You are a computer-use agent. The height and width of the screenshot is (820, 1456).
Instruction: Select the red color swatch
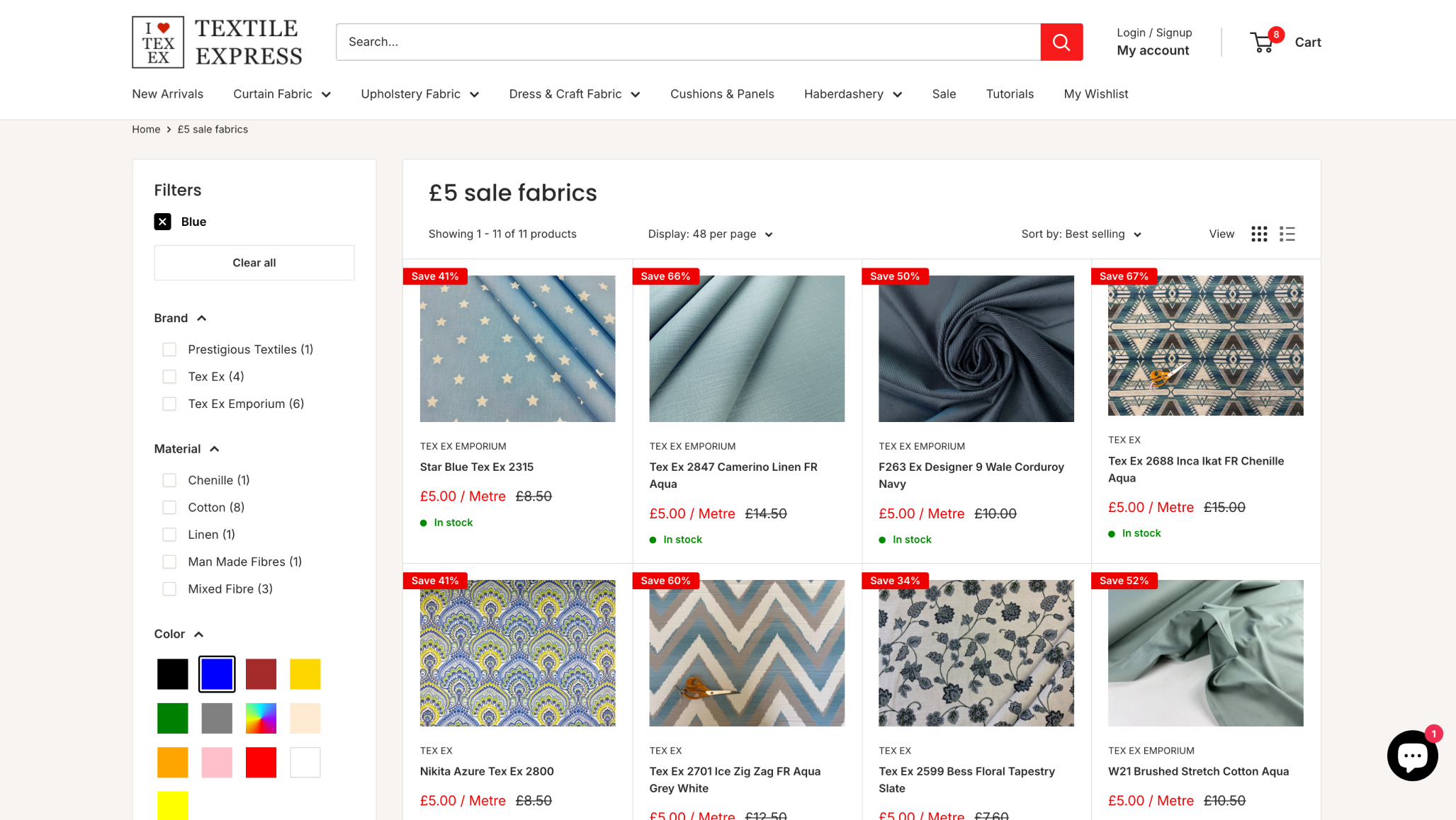tap(261, 763)
